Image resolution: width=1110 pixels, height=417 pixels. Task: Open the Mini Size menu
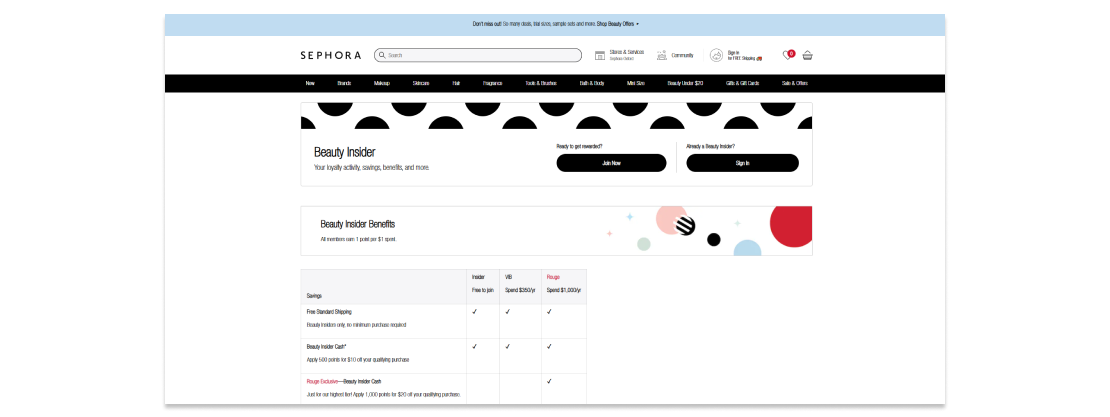click(x=636, y=84)
